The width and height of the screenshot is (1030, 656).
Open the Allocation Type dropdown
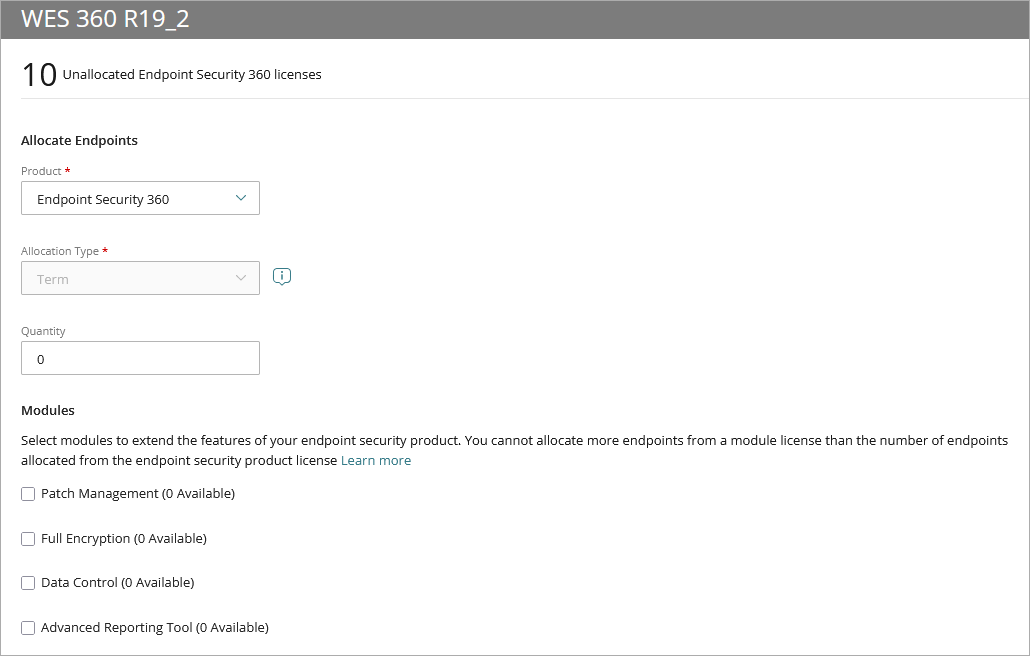[140, 278]
